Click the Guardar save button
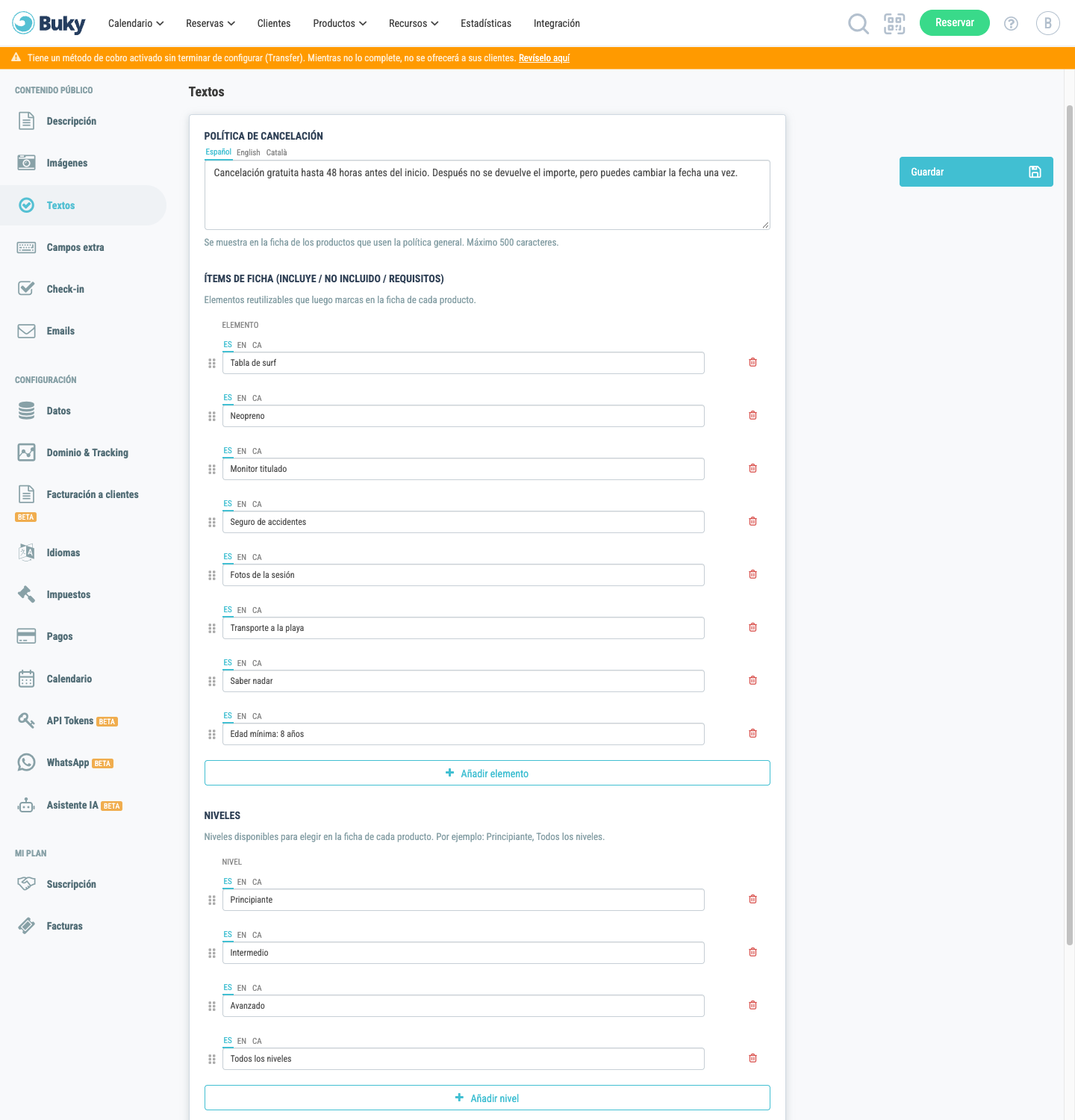1075x1120 pixels. pos(976,172)
